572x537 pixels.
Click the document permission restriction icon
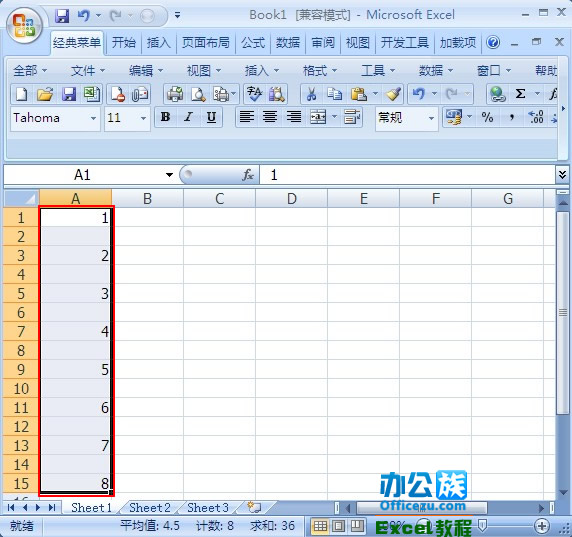117,94
